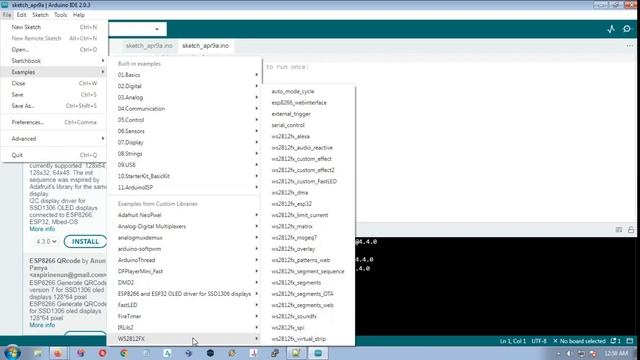The height and width of the screenshot is (360, 640).
Task: Open ws2812fx_audio_reactive example
Action: point(308,148)
